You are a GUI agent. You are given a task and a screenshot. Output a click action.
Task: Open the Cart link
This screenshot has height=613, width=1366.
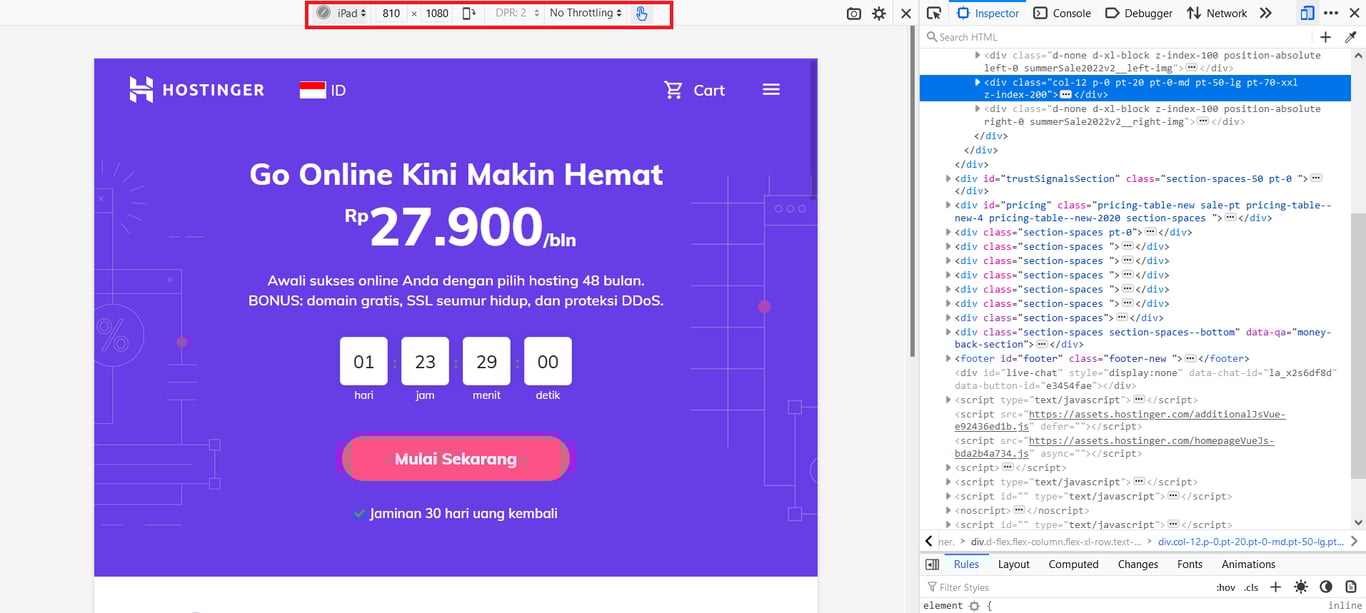pos(694,90)
